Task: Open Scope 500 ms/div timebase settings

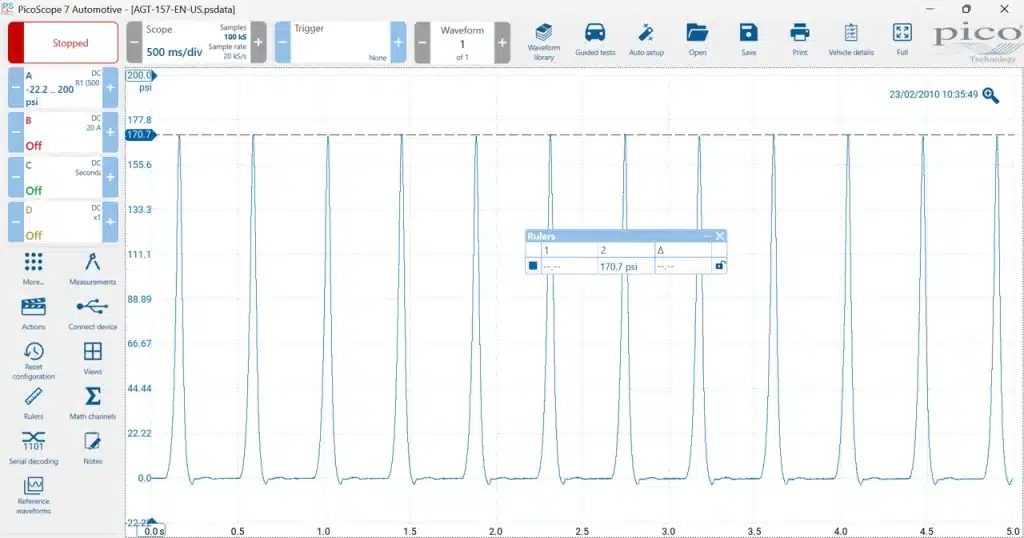Action: [196, 42]
